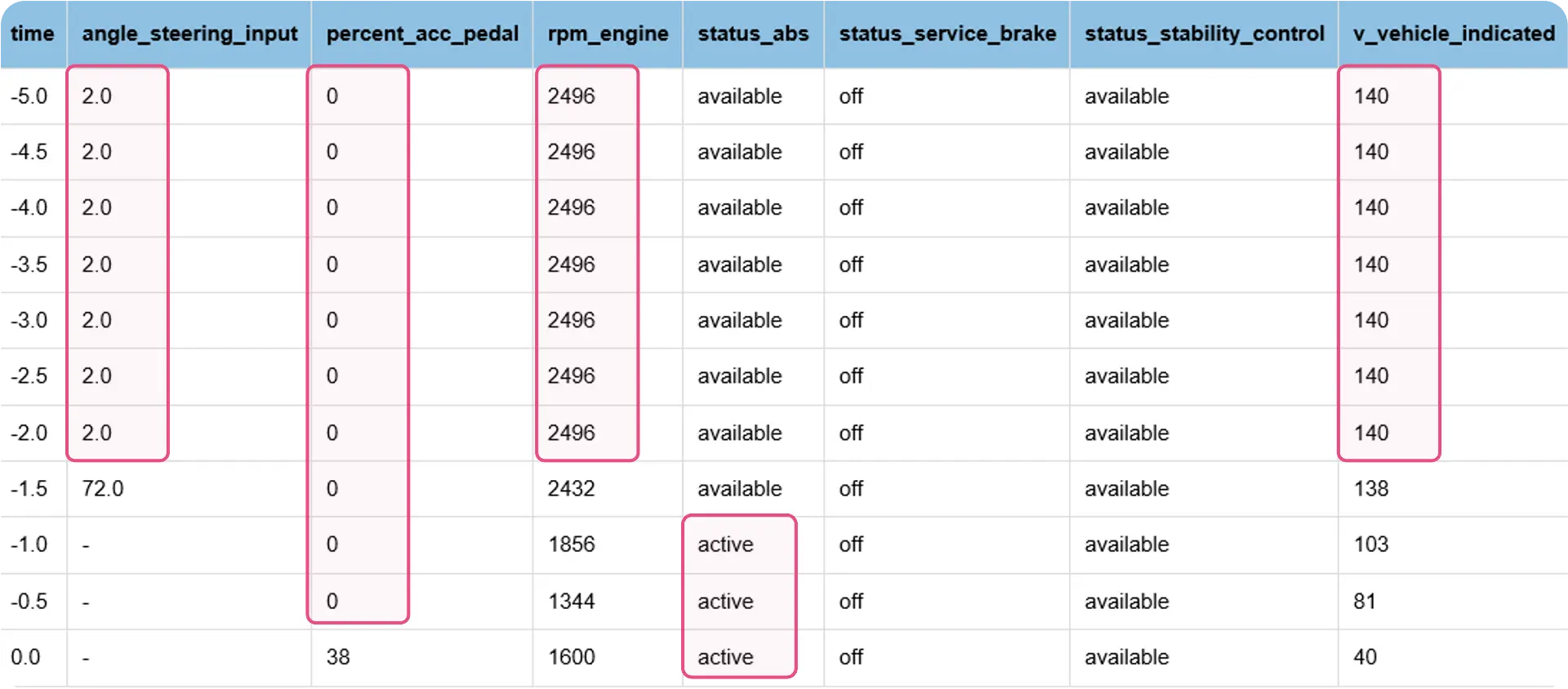This screenshot has height=689, width=1568.
Task: Select the time cell 0.0
Action: pos(25,656)
